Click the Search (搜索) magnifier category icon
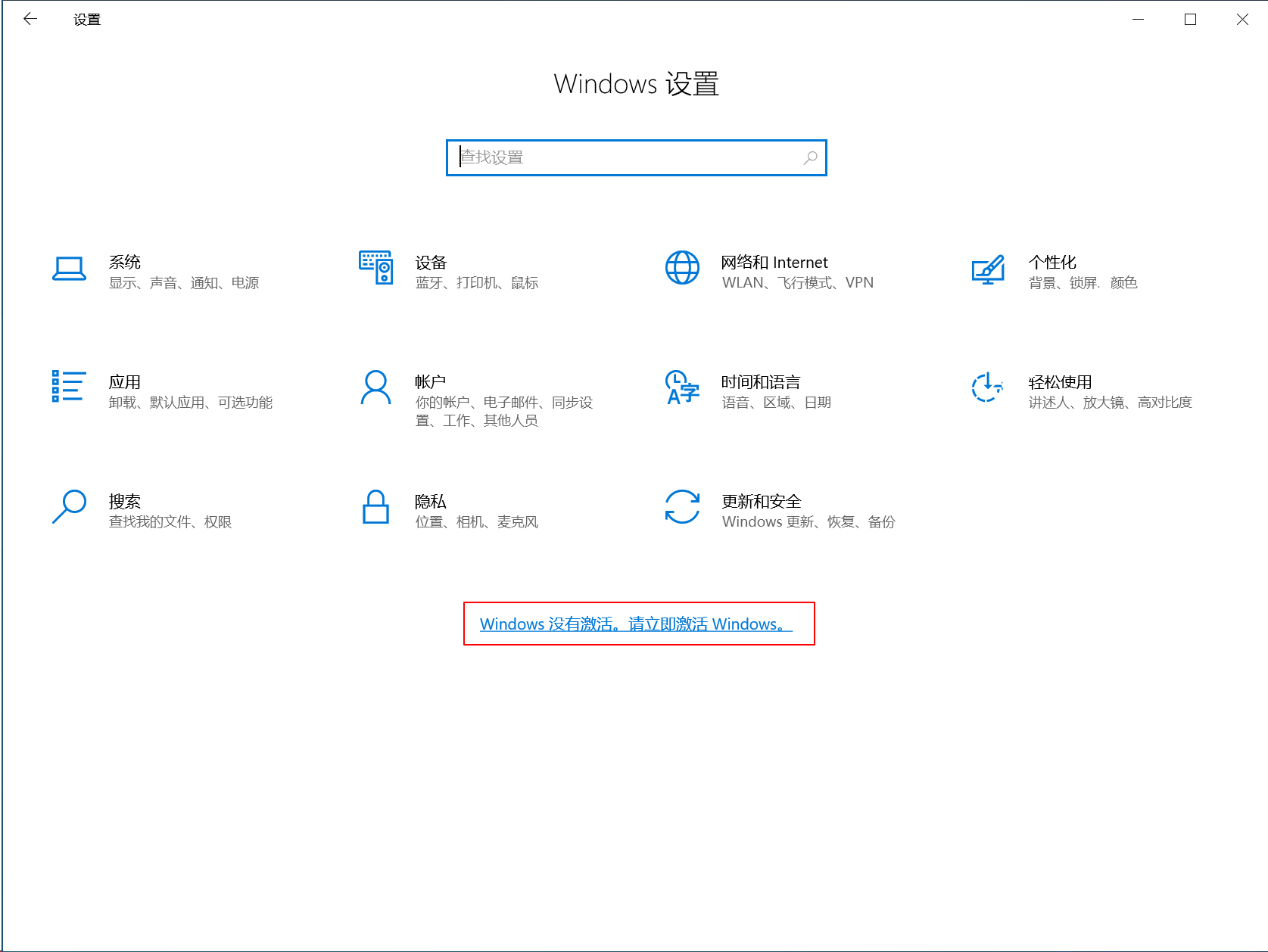Viewport: 1268px width, 952px height. [x=69, y=506]
